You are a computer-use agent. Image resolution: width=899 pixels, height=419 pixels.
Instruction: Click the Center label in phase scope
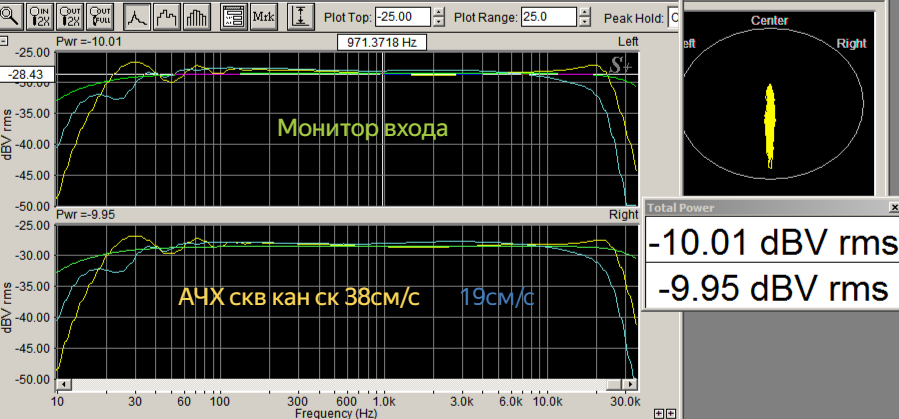coord(769,21)
